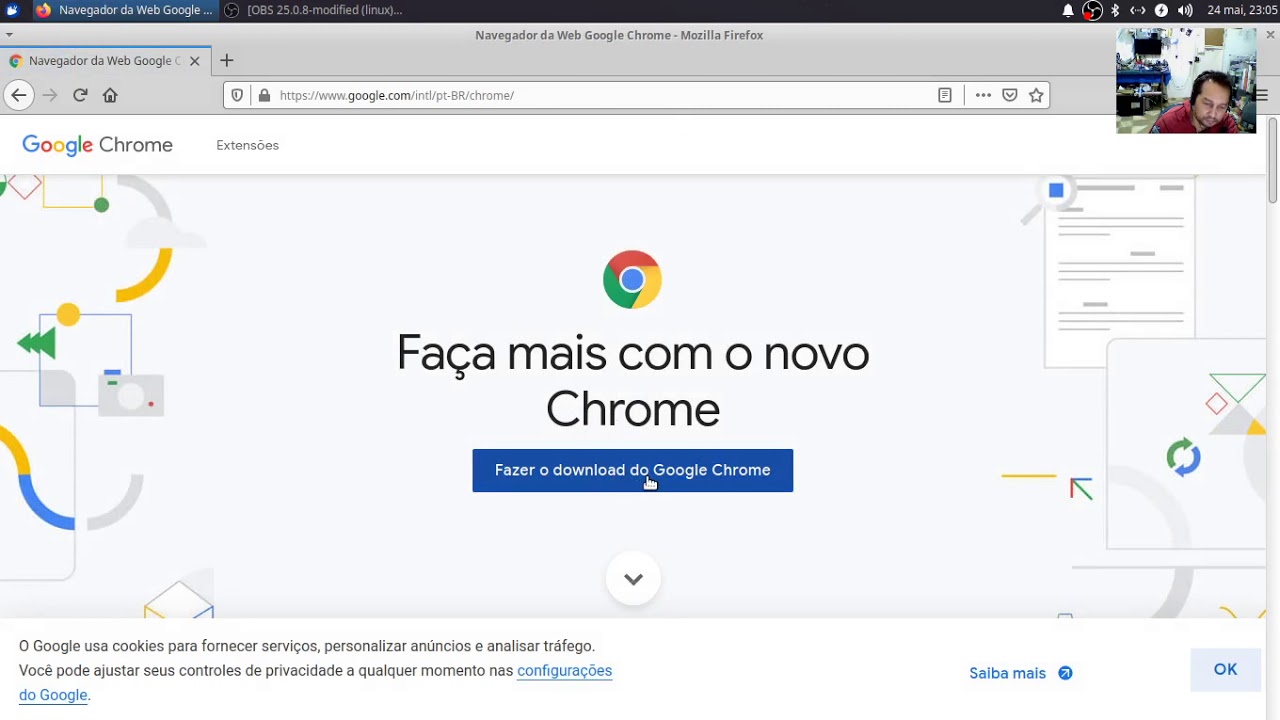Expand page with down chevron circle
Image resolution: width=1280 pixels, height=720 pixels.
pos(633,579)
